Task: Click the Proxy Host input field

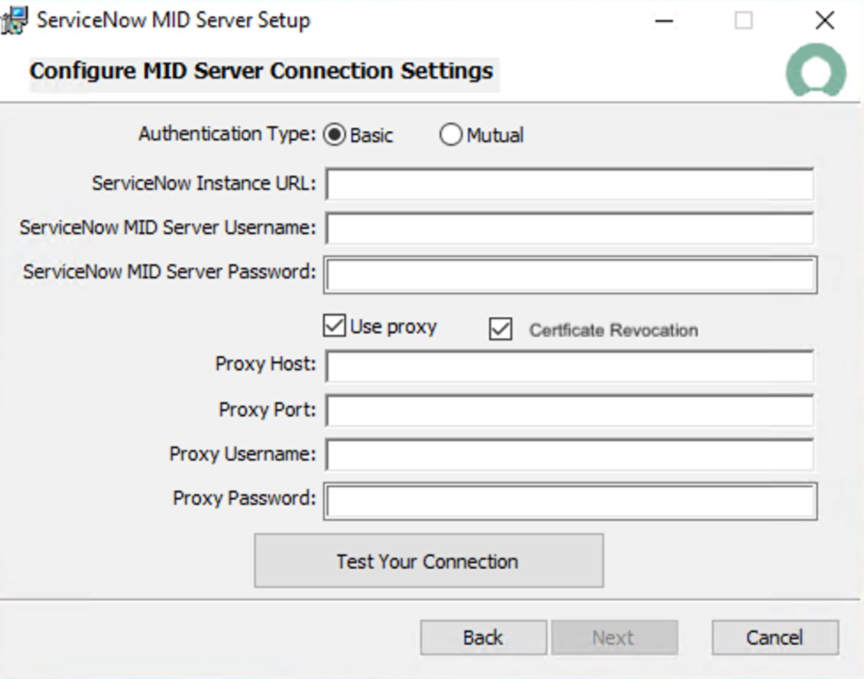Action: point(570,366)
